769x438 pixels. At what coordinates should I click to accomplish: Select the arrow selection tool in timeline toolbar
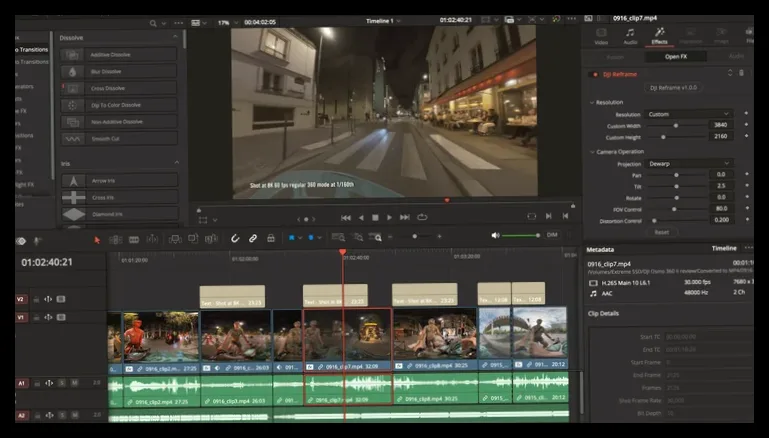coord(97,239)
